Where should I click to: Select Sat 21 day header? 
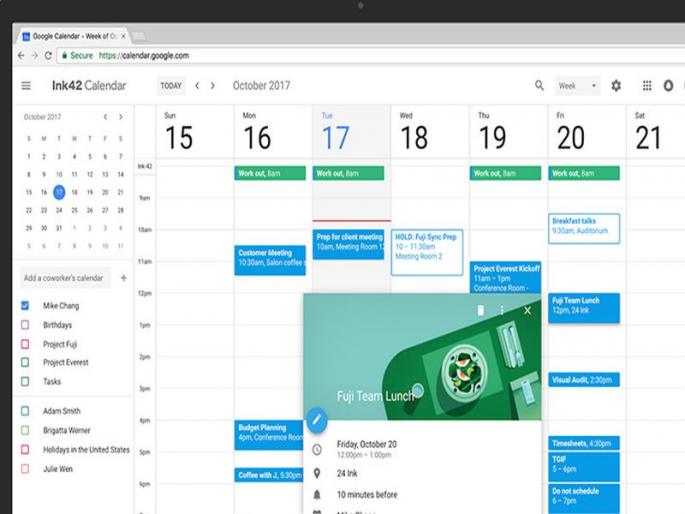(x=648, y=131)
